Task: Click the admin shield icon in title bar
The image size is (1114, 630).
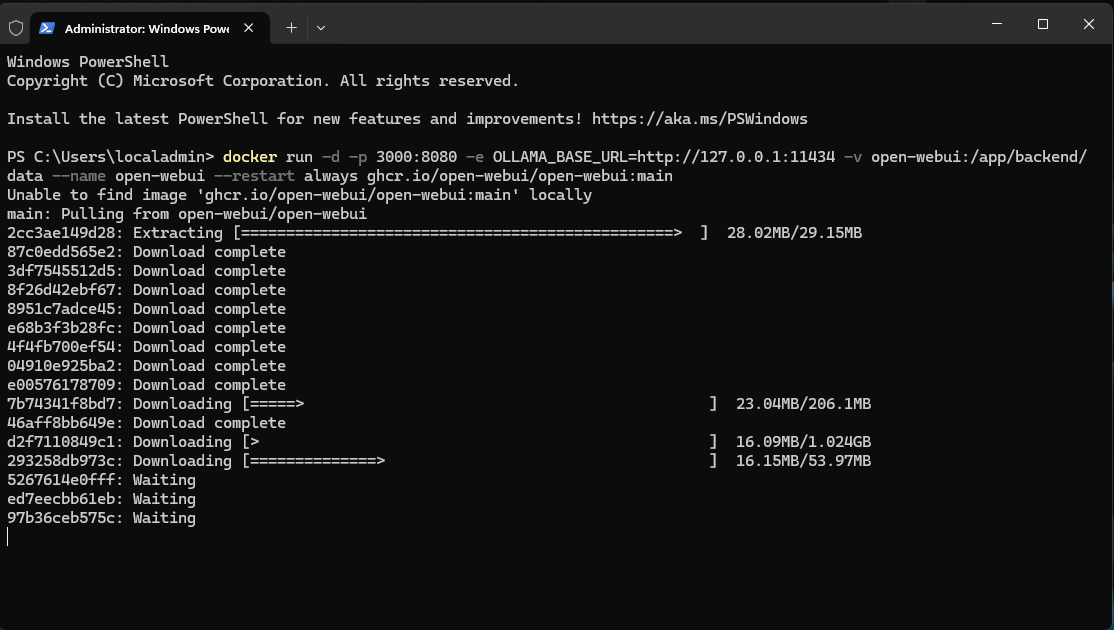Action: point(16,28)
